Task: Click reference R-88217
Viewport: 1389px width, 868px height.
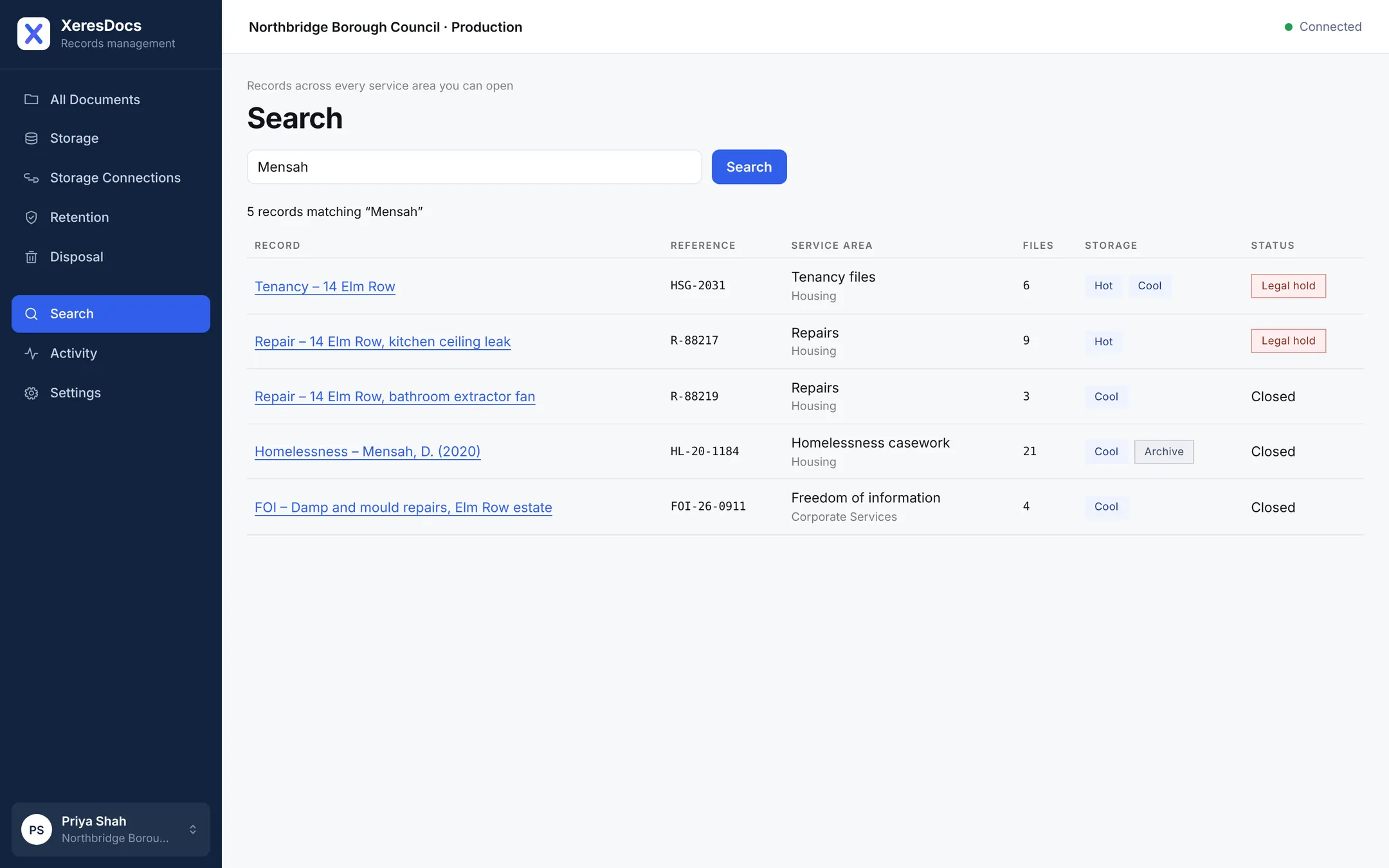Action: [x=694, y=341]
